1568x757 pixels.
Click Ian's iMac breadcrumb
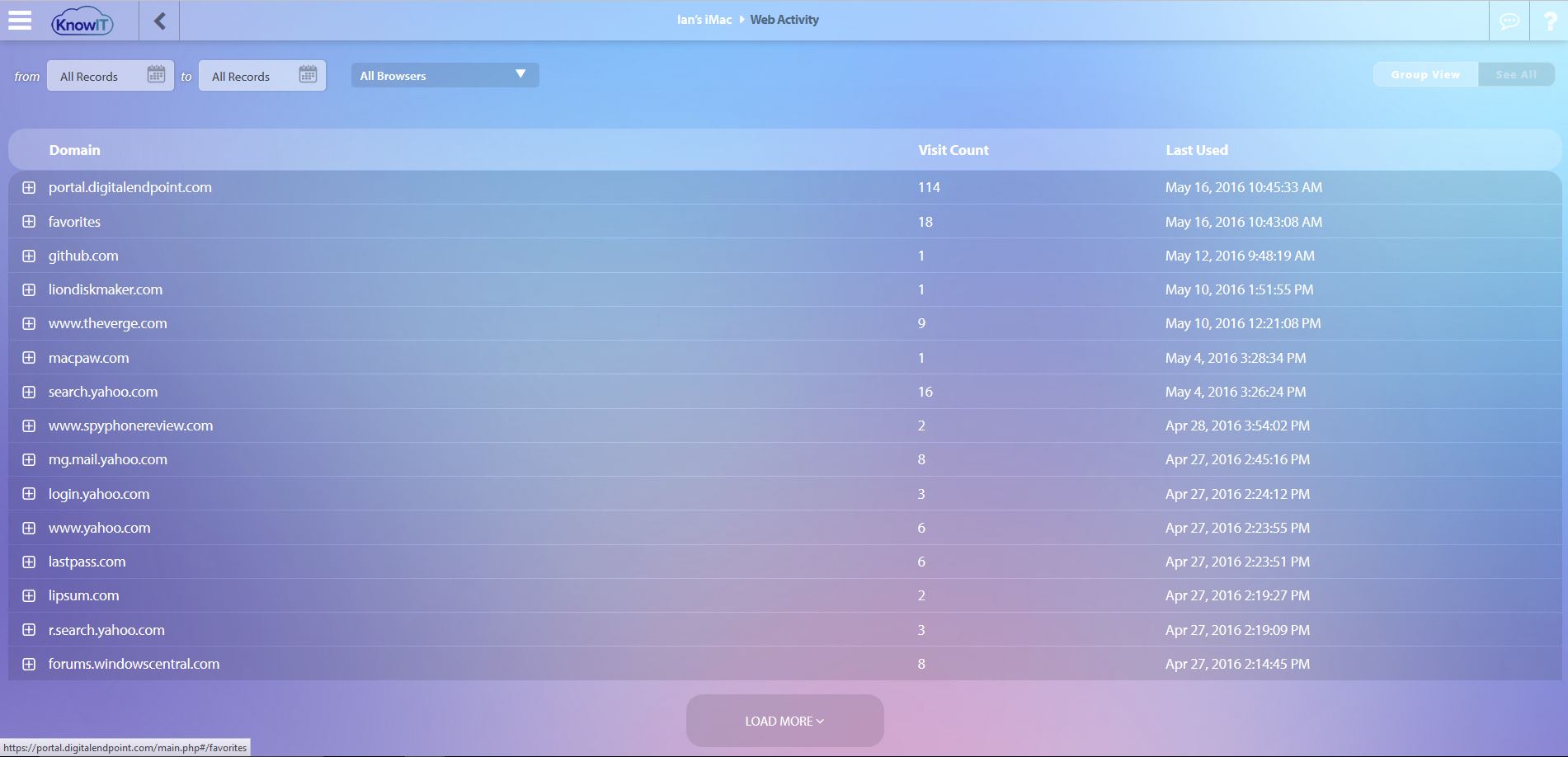(704, 20)
